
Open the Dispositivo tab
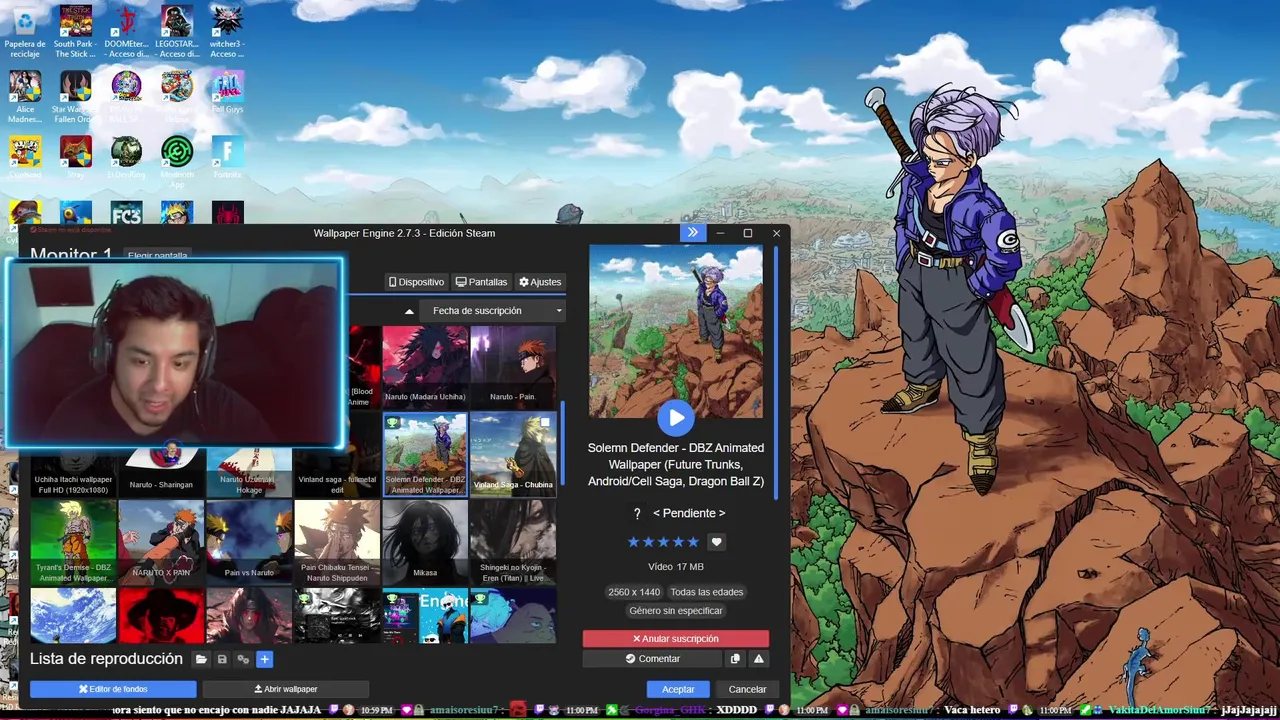(x=416, y=282)
